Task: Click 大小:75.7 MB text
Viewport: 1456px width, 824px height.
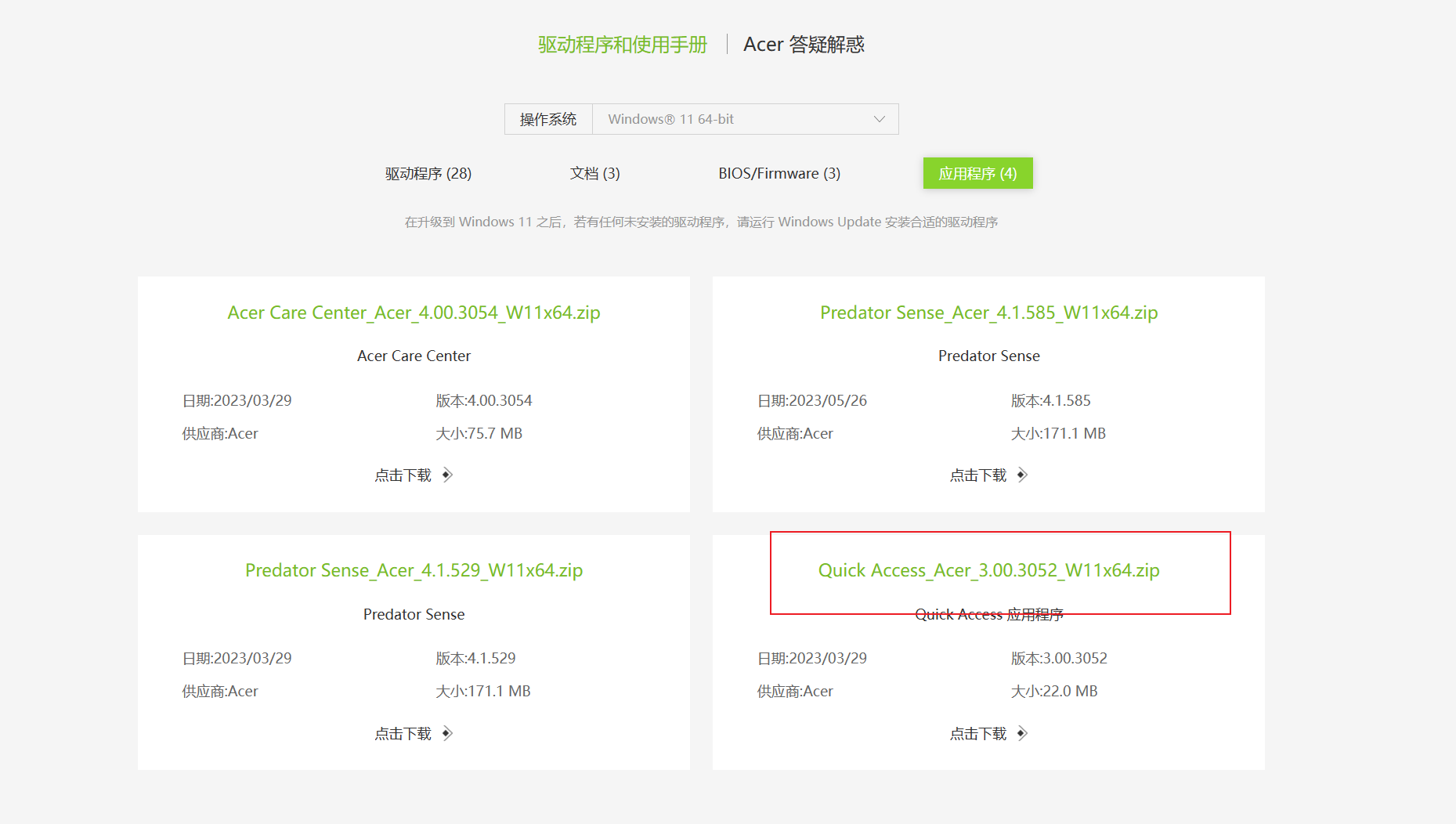Action: pos(479,433)
